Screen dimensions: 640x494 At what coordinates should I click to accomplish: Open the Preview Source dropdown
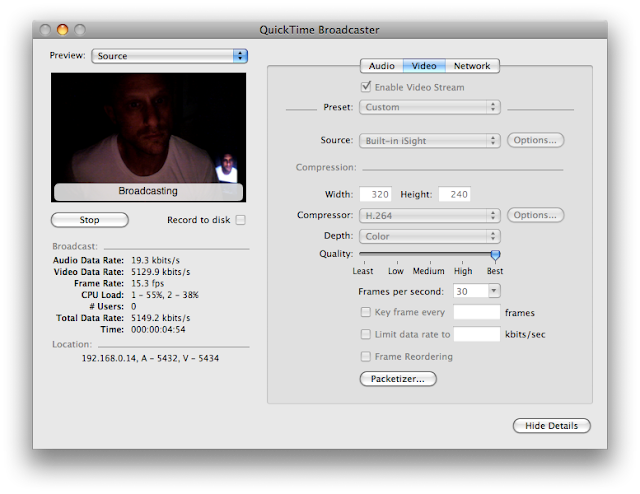click(x=169, y=56)
